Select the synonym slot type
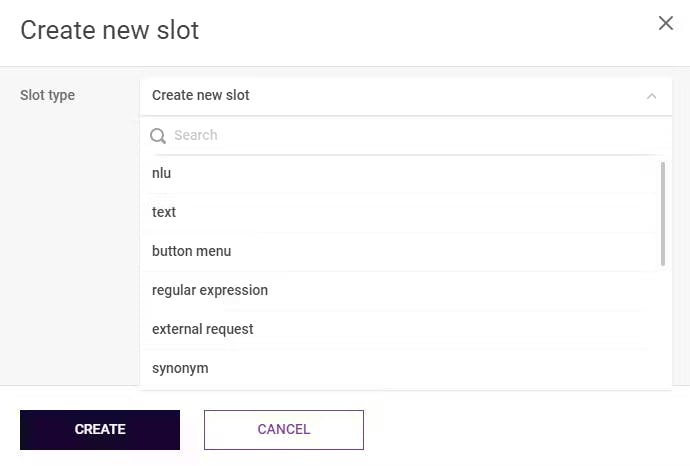Image resolution: width=690 pixels, height=466 pixels. pos(180,368)
